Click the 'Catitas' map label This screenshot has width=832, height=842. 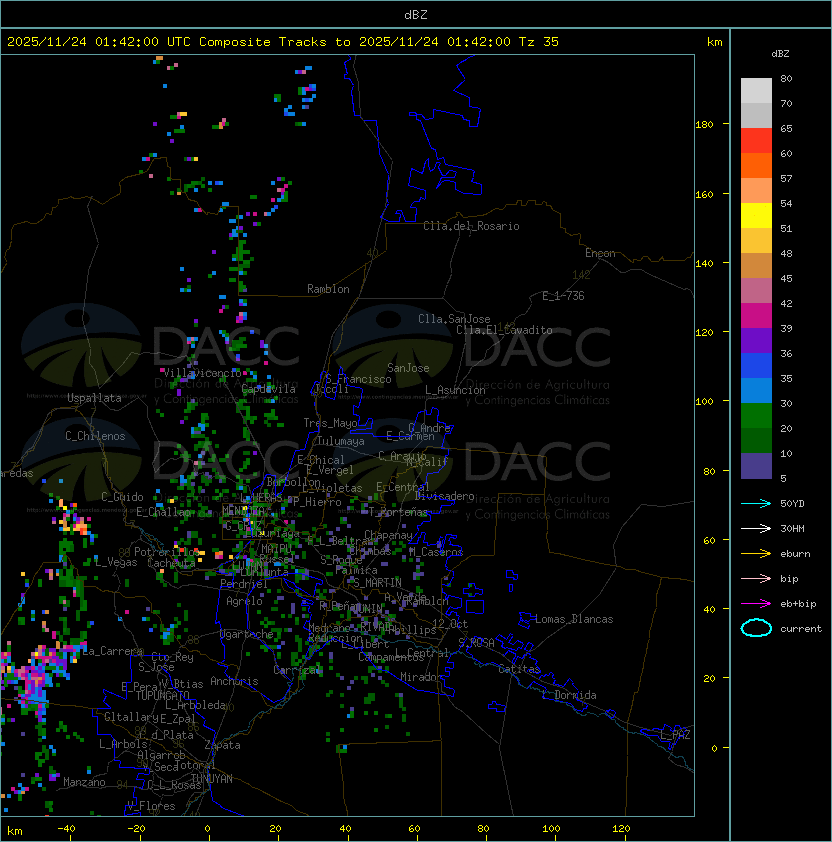[519, 669]
